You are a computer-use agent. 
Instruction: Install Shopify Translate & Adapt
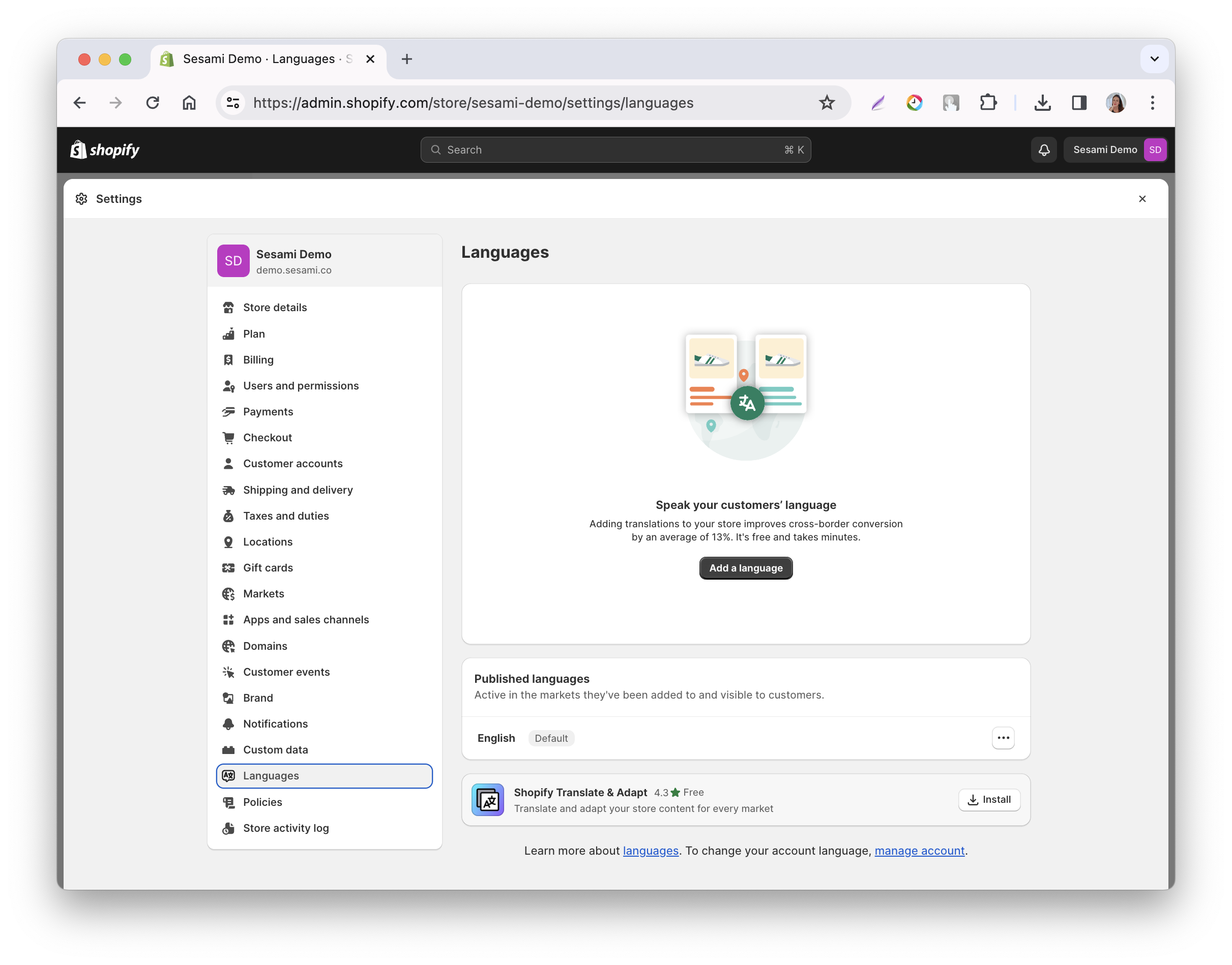point(988,799)
